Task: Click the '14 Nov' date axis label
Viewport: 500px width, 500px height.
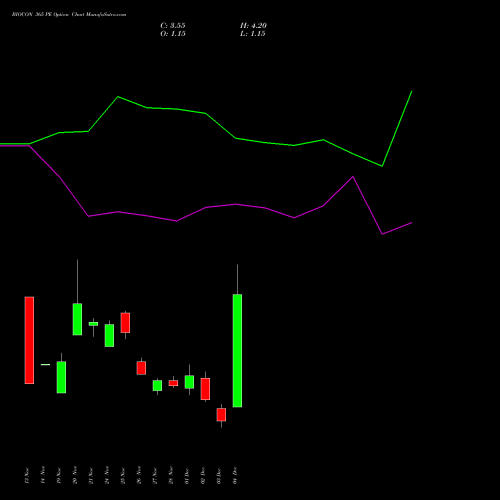Action: 43,476
